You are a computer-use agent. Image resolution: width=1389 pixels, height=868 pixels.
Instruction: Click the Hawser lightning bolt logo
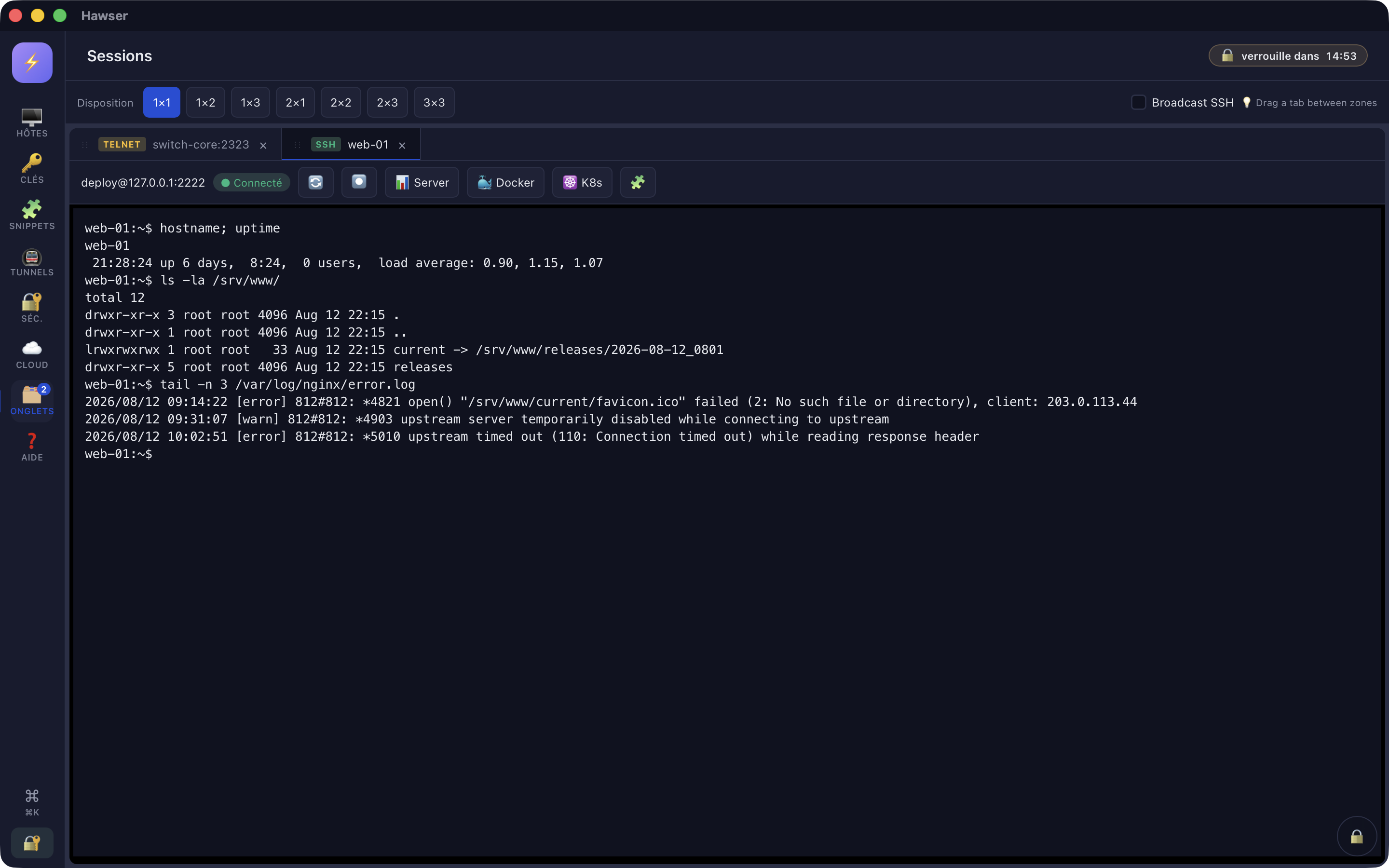click(32, 63)
